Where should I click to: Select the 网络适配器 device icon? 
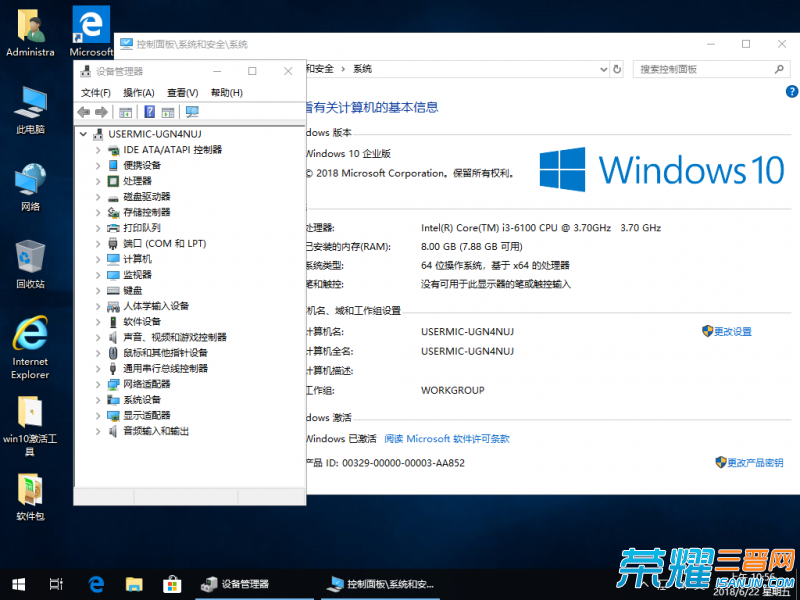[113, 384]
